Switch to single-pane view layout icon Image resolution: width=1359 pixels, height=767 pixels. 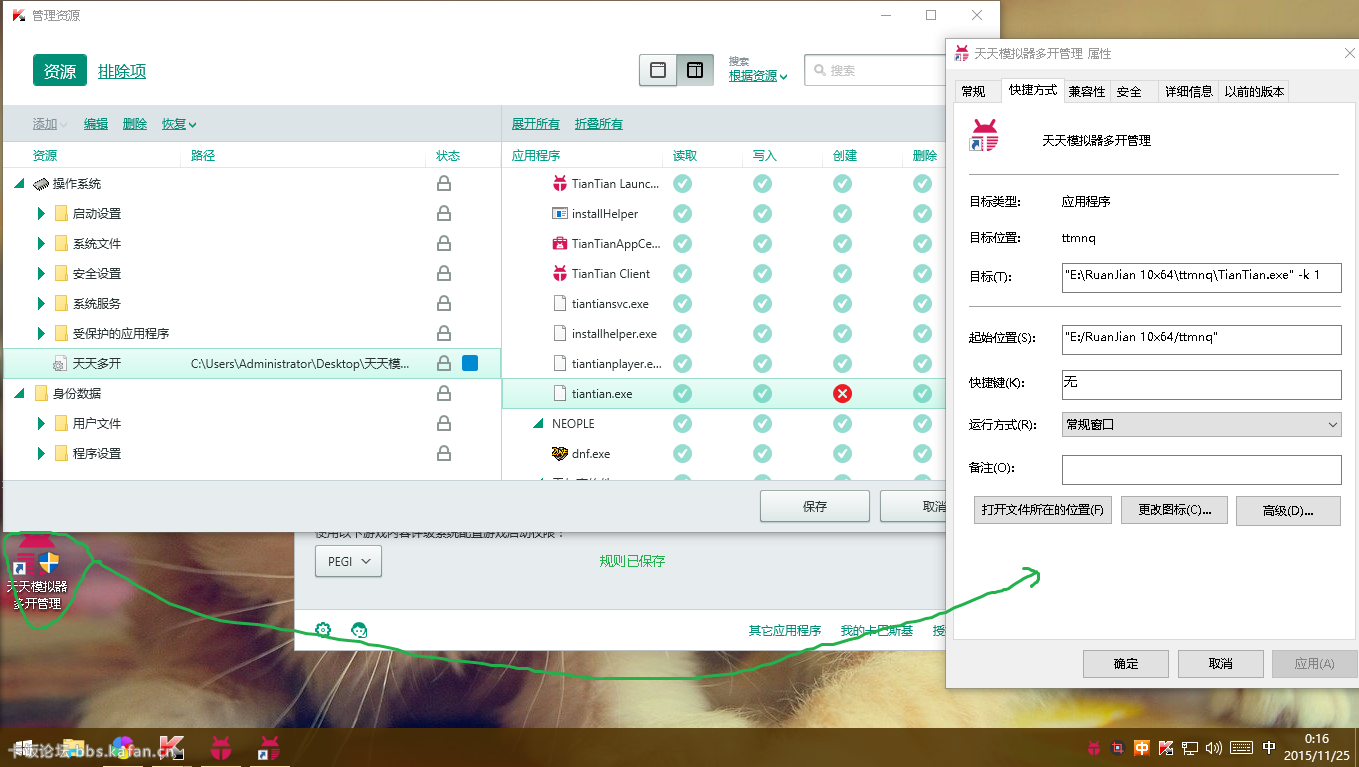pyautogui.click(x=658, y=70)
